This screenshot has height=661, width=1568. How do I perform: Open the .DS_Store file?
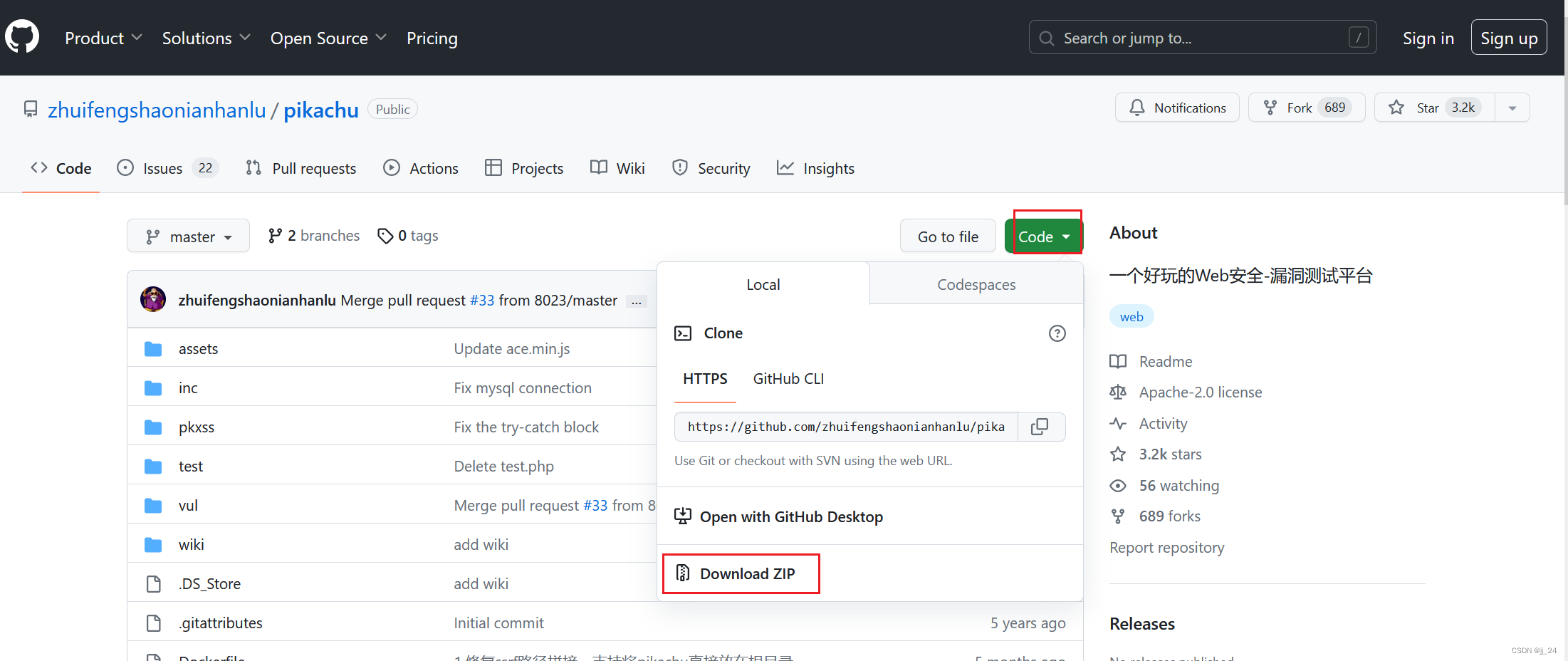point(209,583)
